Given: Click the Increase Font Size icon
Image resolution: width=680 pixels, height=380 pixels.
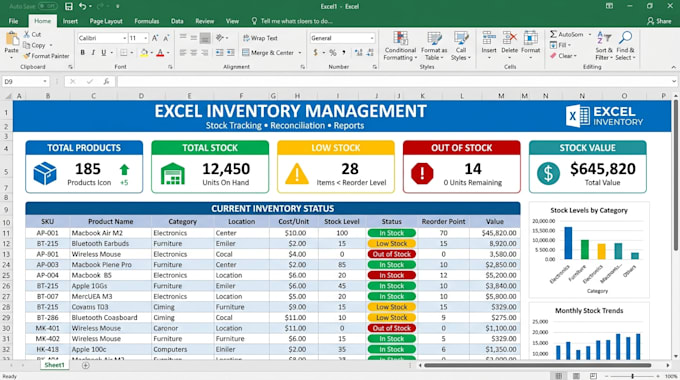Looking at the screenshot, I should coord(155,38).
